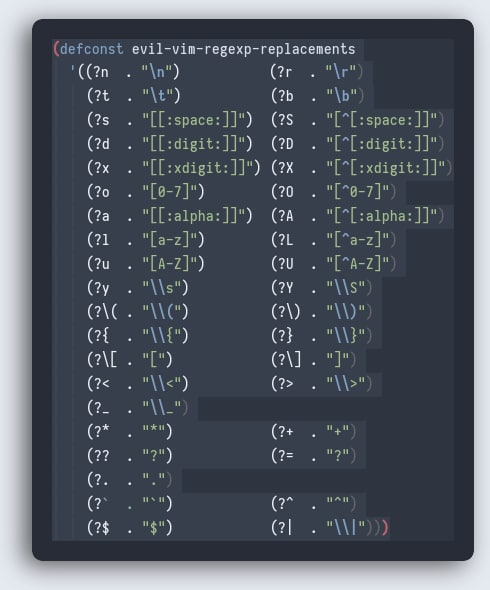Image resolution: width=490 pixels, height=590 pixels.
Task: Click the "[0-7]" string after ?o
Action: pos(169,192)
